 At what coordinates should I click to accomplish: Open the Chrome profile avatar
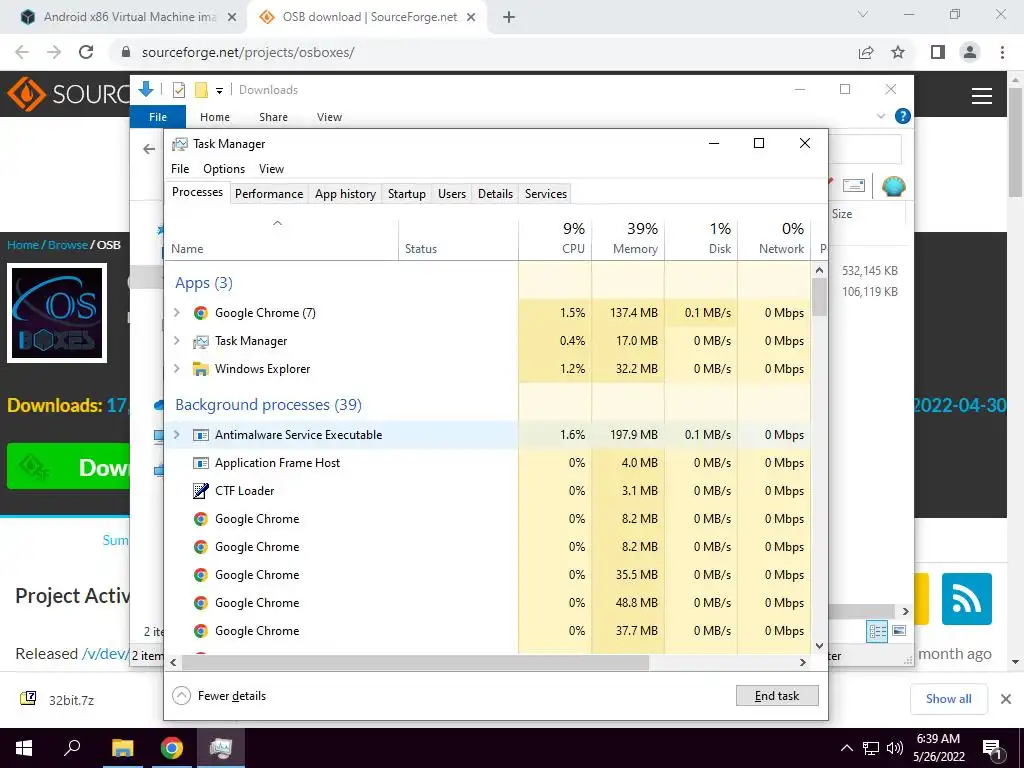tap(970, 52)
